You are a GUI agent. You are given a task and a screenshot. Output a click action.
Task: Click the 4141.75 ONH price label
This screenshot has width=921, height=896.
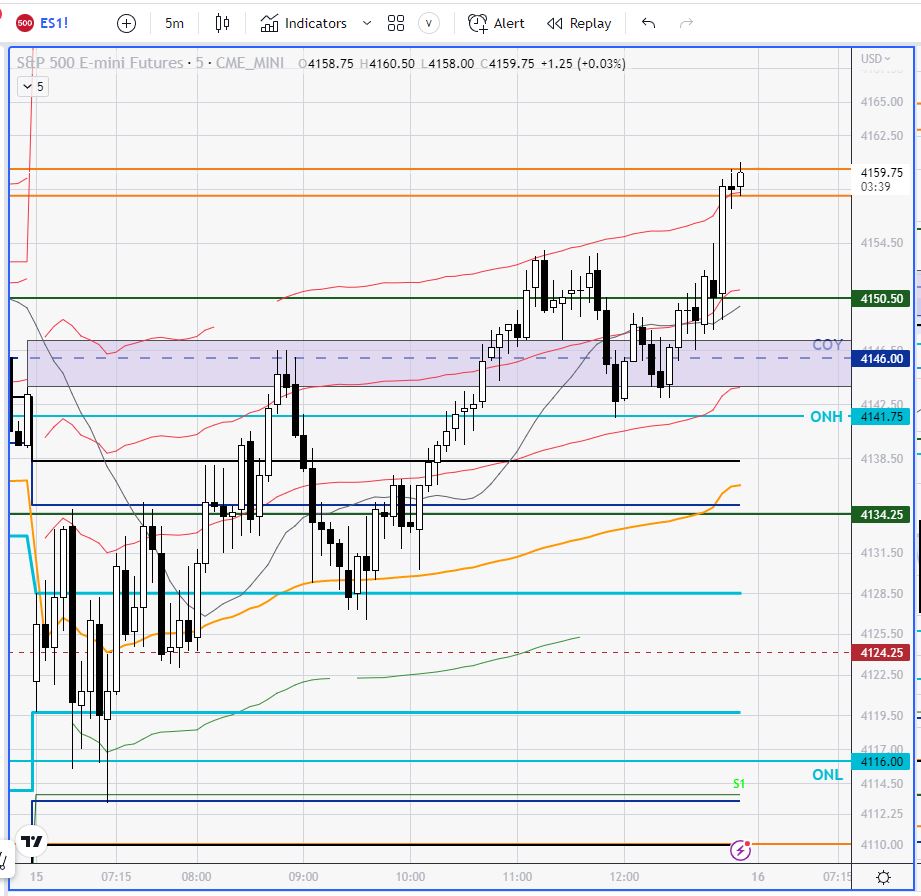point(880,417)
